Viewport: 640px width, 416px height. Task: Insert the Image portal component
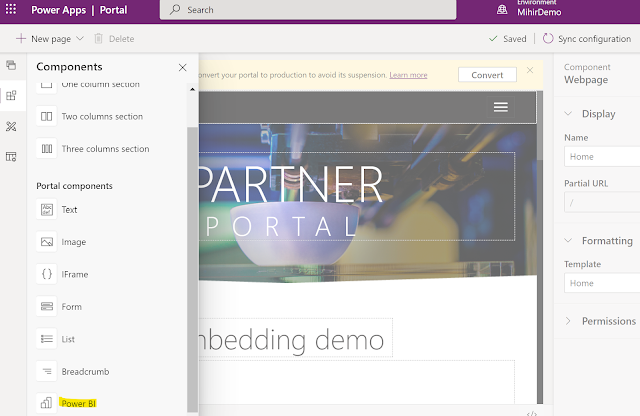(62, 242)
